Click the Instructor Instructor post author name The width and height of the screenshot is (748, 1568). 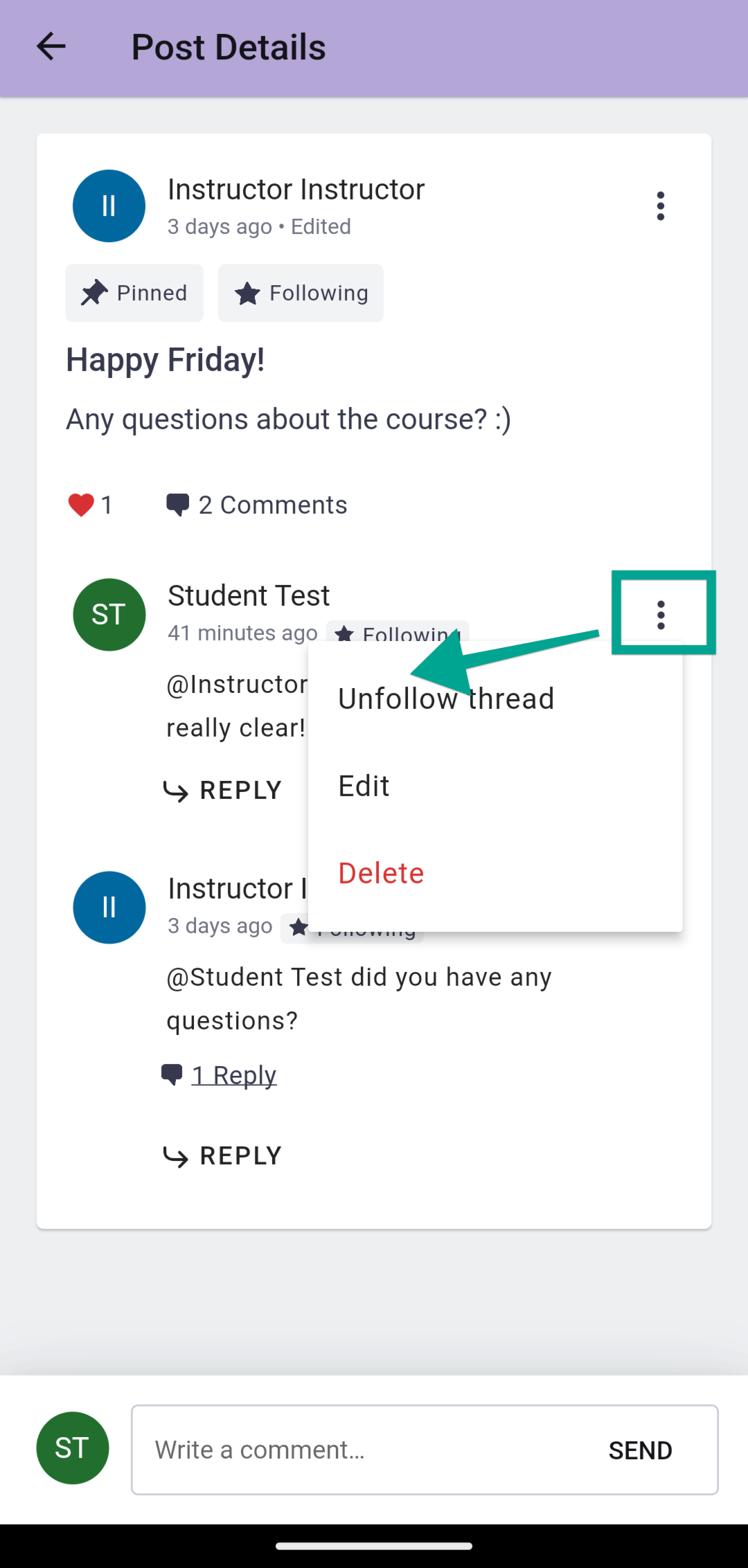click(296, 190)
